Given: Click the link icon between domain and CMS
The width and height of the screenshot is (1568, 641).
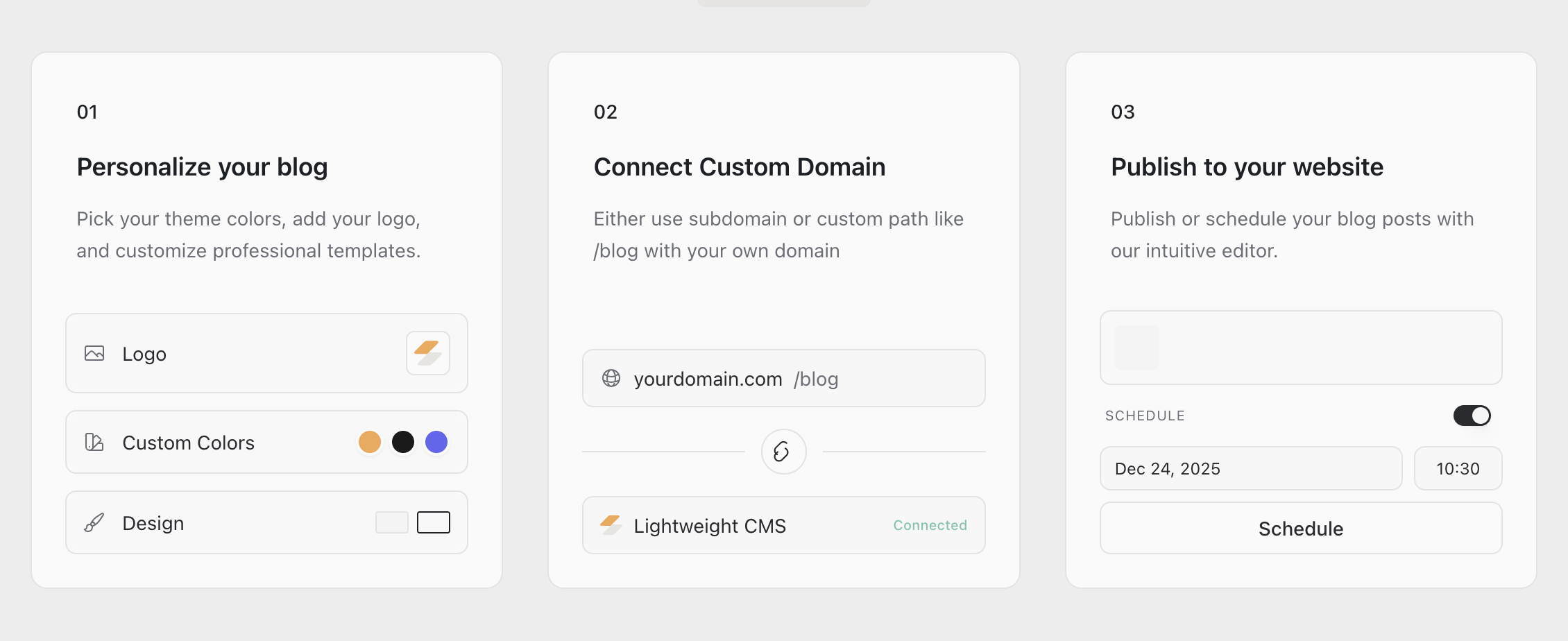Looking at the screenshot, I should (x=783, y=452).
